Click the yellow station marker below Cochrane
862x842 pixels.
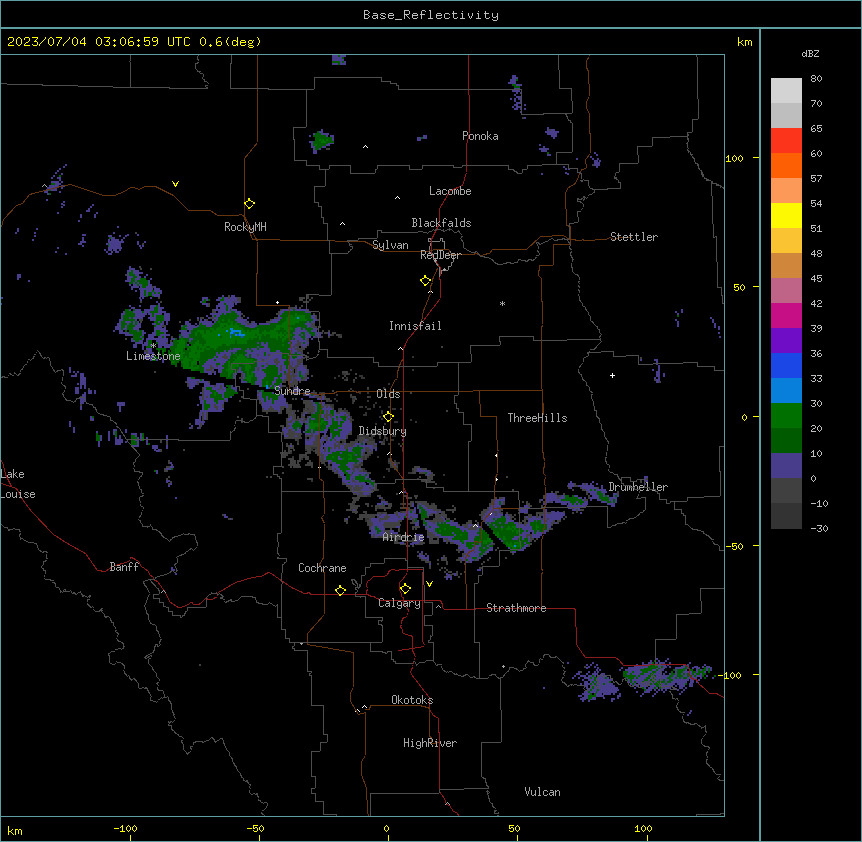click(x=340, y=590)
